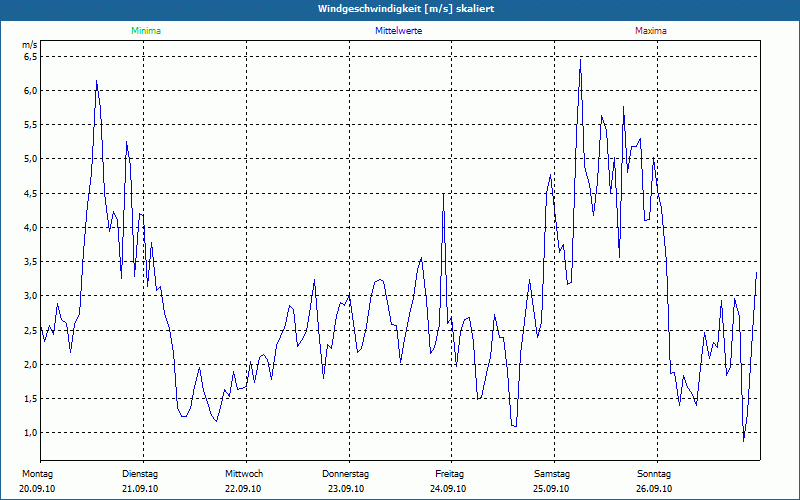Click the blue Mittelwerte legend label
Image resolution: width=800 pixels, height=500 pixels.
(398, 31)
